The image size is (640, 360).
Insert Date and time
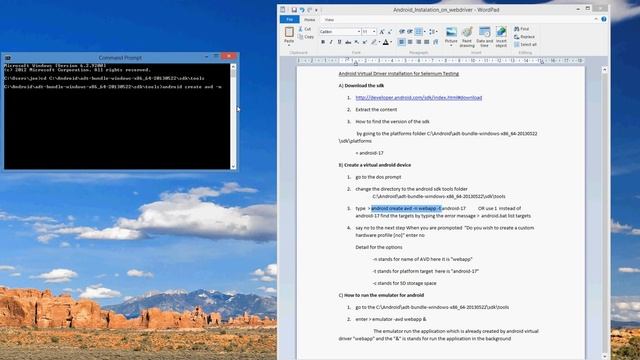(x=484, y=37)
